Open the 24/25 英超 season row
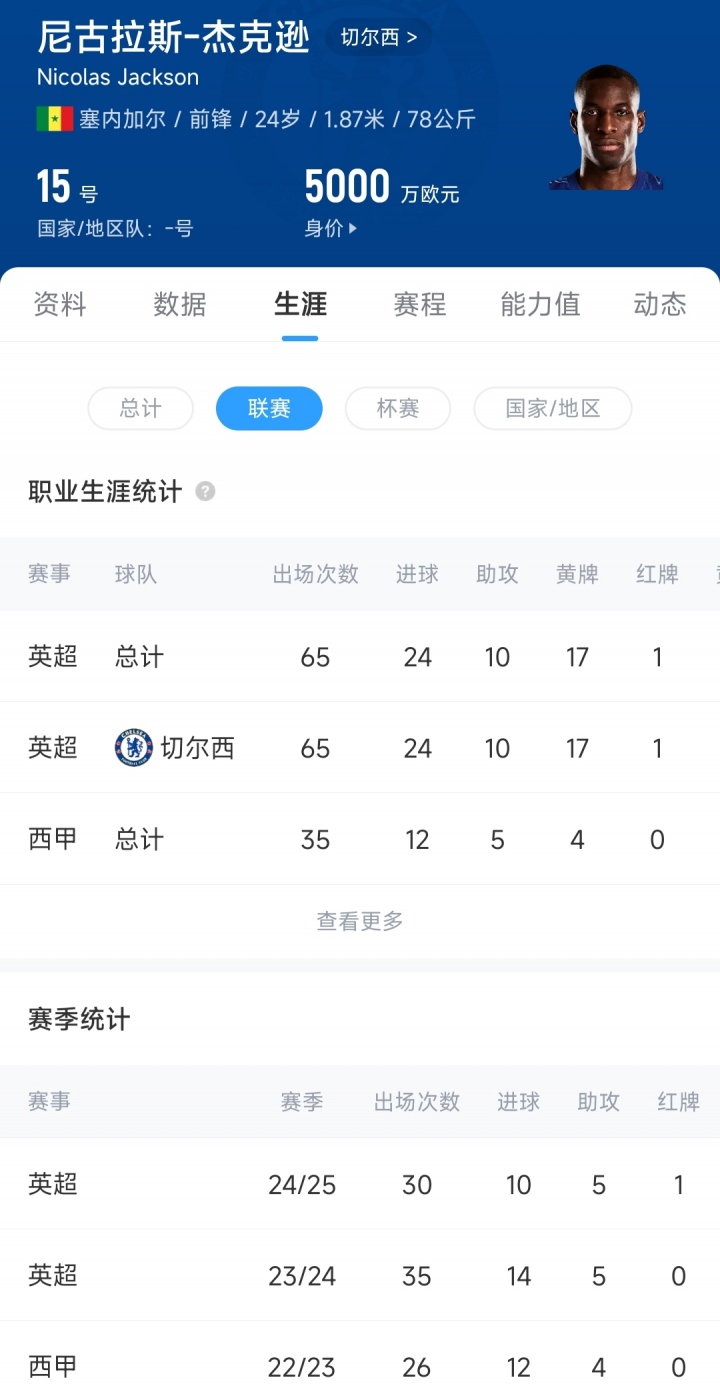Screen dimensions: 720x1400 pyautogui.click(x=360, y=1185)
